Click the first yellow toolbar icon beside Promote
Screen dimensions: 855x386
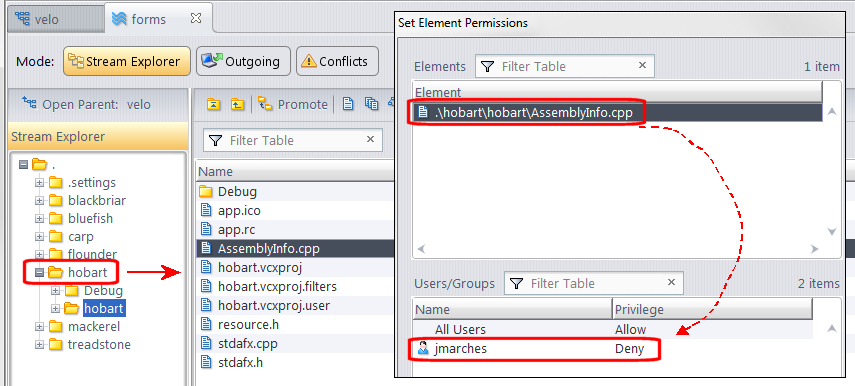click(x=214, y=104)
